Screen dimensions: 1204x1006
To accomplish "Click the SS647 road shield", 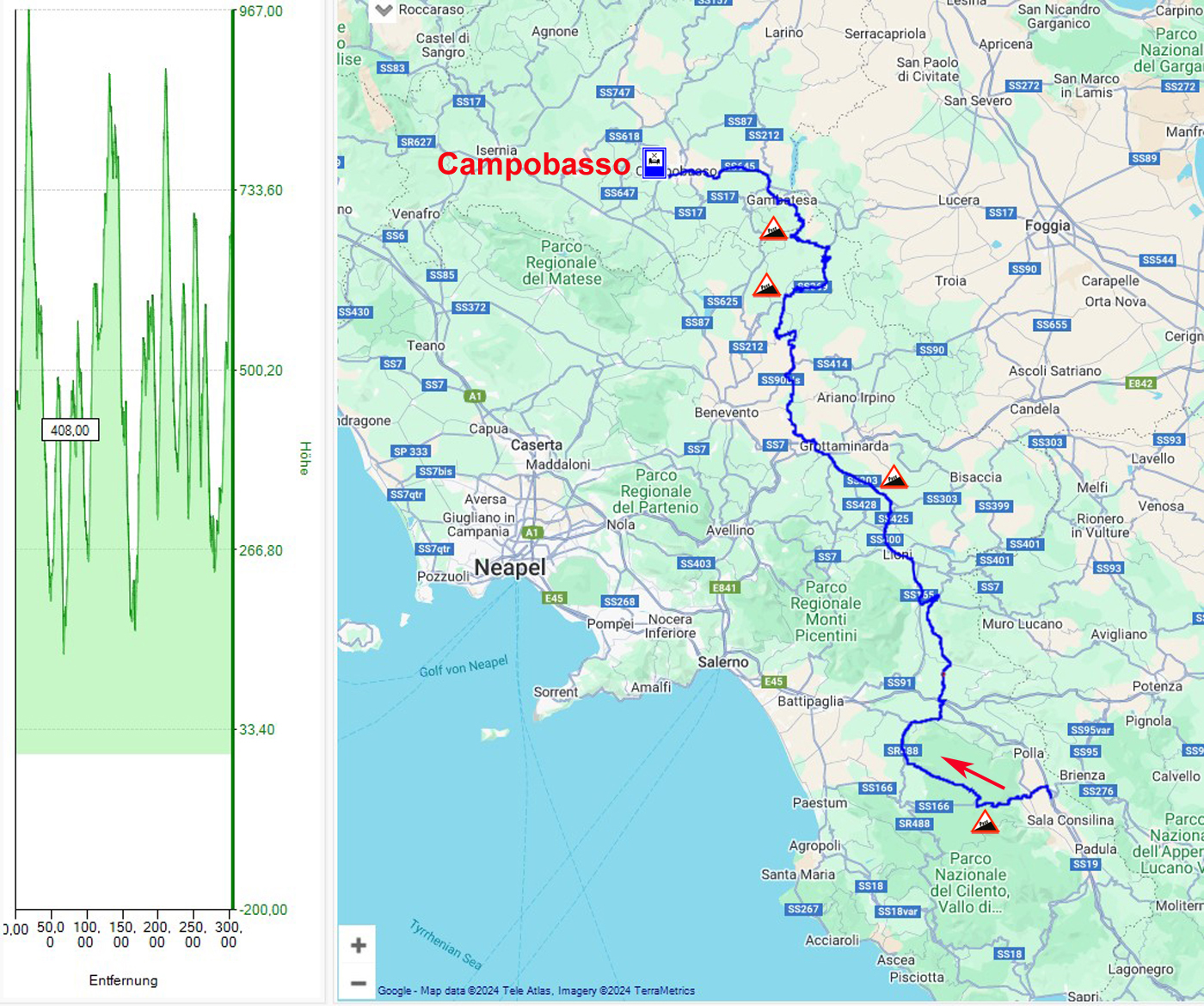I will coord(619,193).
